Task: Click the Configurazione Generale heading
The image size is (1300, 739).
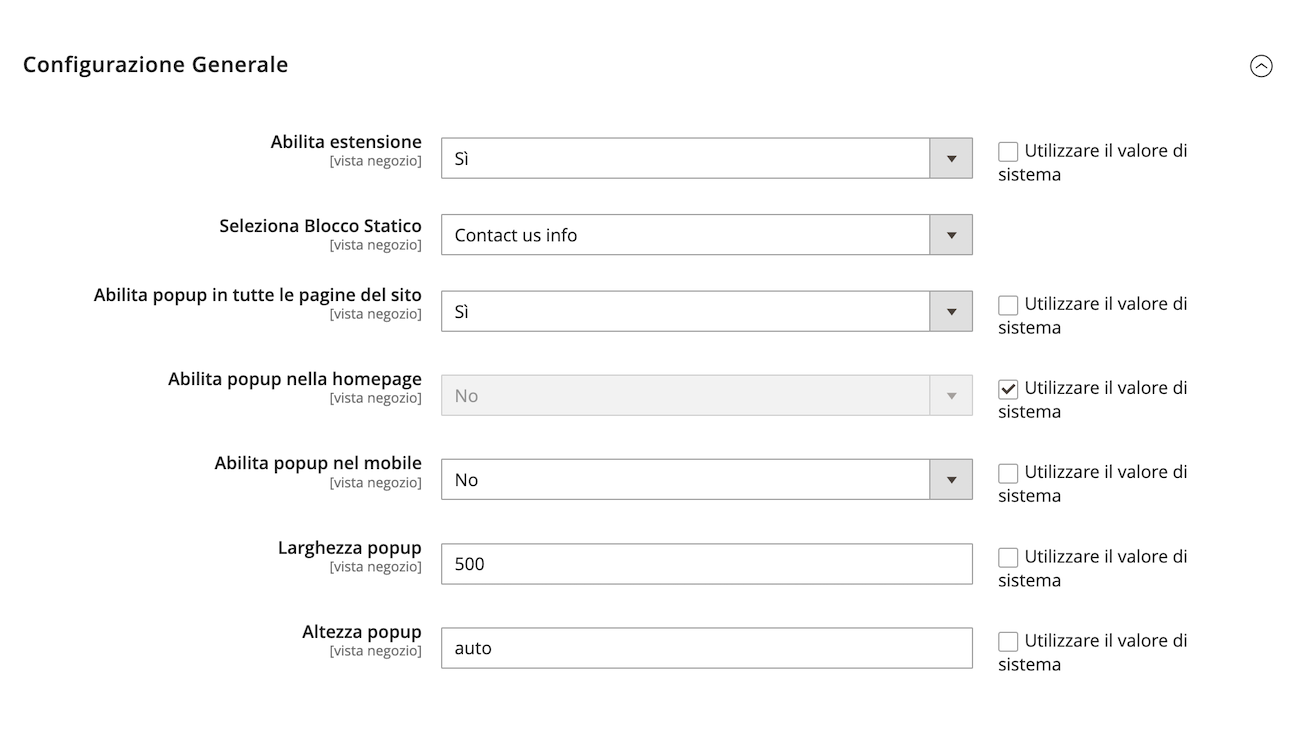Action: 156,65
